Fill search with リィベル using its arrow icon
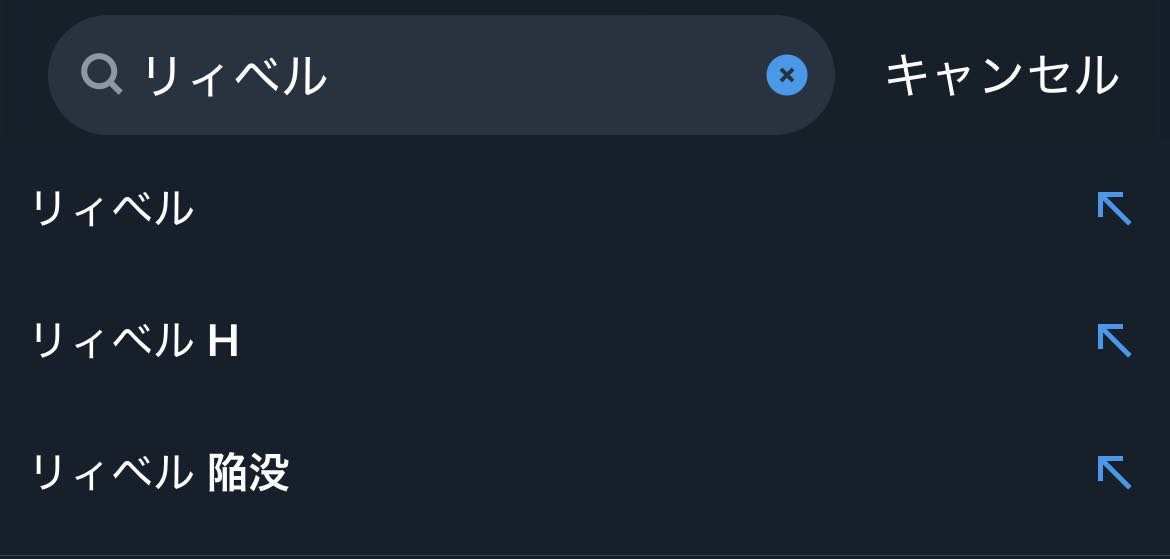Image resolution: width=1170 pixels, height=559 pixels. pyautogui.click(x=1114, y=209)
